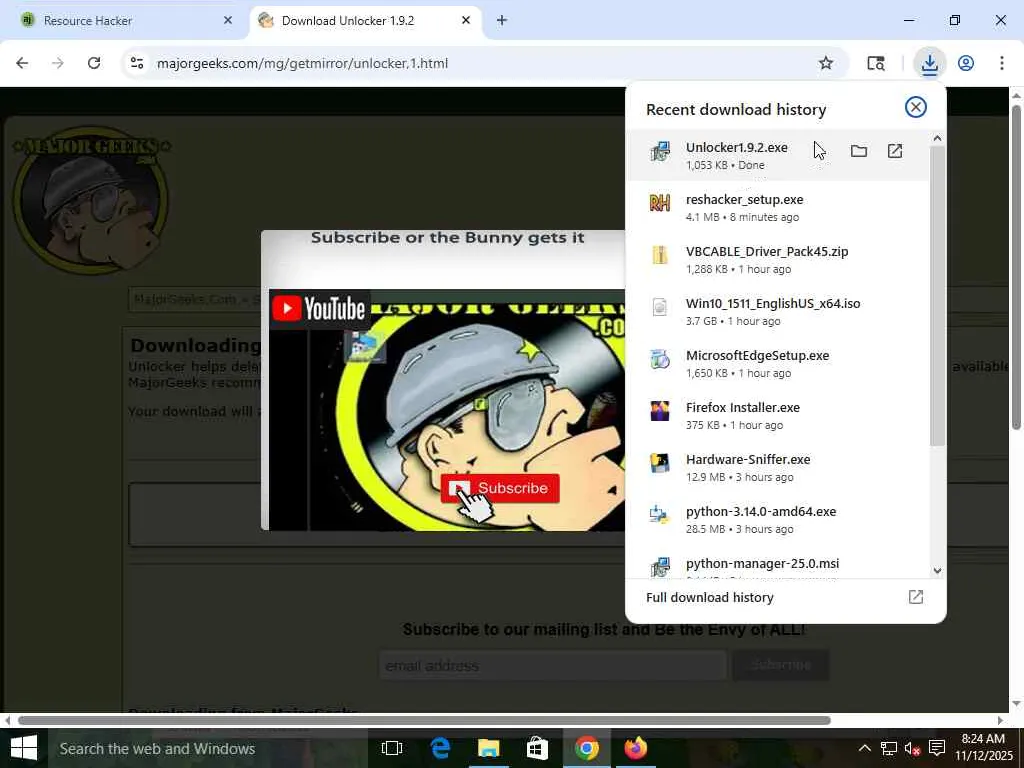Viewport: 1024px width, 768px height.
Task: Click the Chrome taskbar icon
Action: point(586,748)
